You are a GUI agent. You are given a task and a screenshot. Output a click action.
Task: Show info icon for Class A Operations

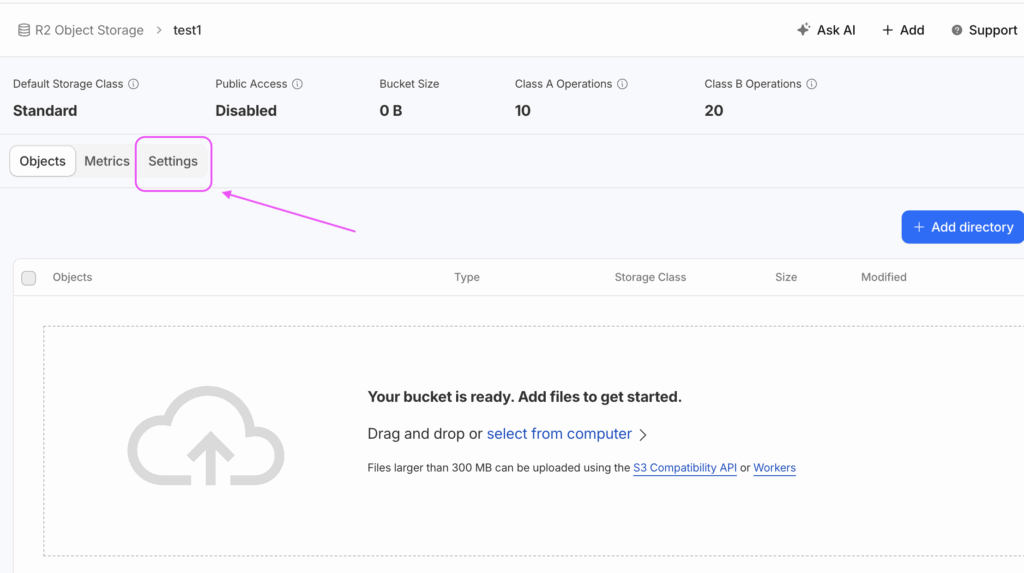coord(622,84)
